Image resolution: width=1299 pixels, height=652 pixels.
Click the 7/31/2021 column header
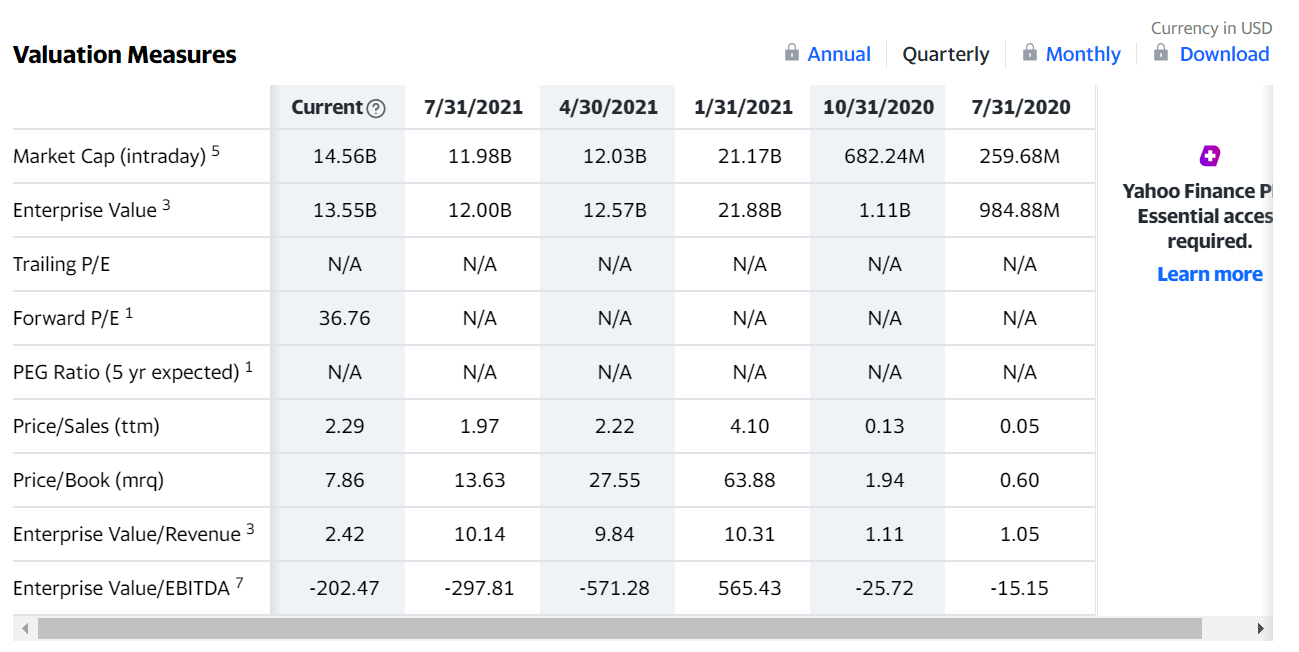[474, 107]
